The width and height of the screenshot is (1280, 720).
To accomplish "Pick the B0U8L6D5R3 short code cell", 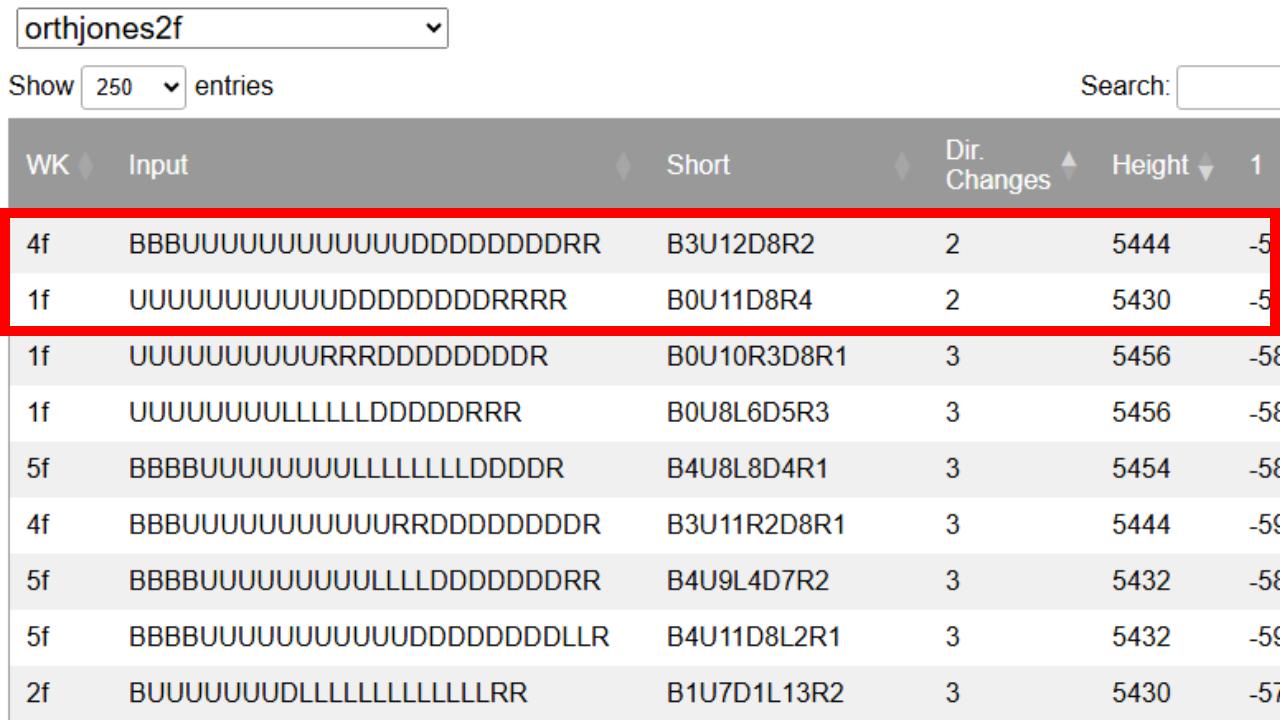I will click(x=747, y=412).
